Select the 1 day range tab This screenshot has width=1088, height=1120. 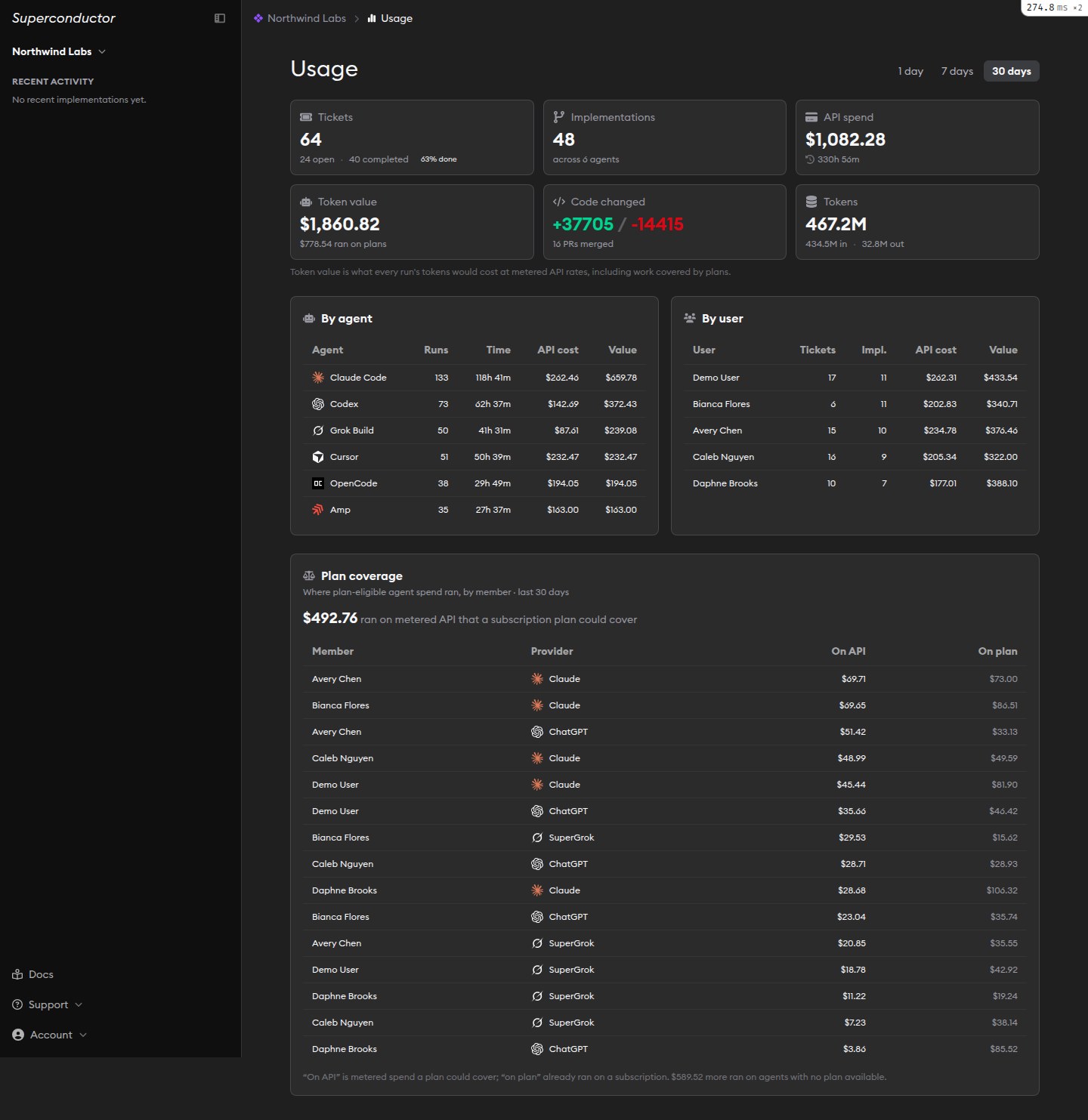(x=910, y=71)
